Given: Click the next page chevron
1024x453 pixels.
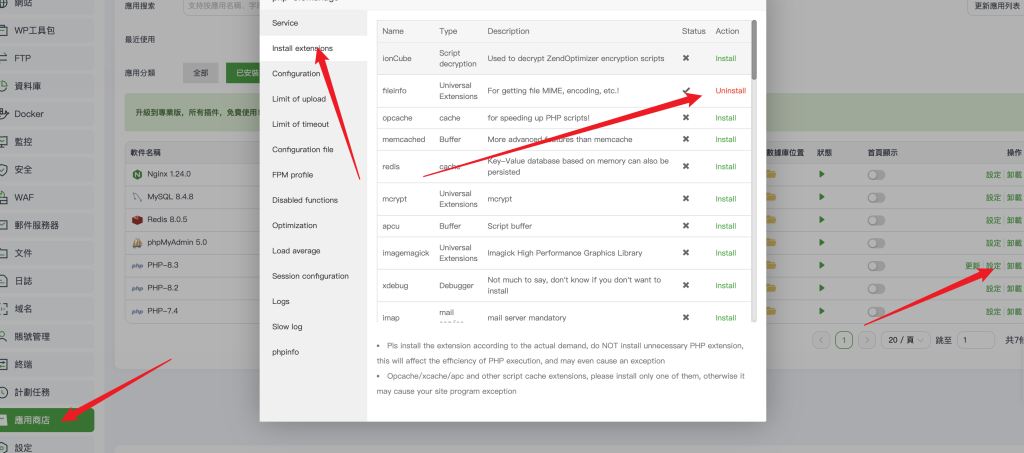Looking at the screenshot, I should (867, 340).
